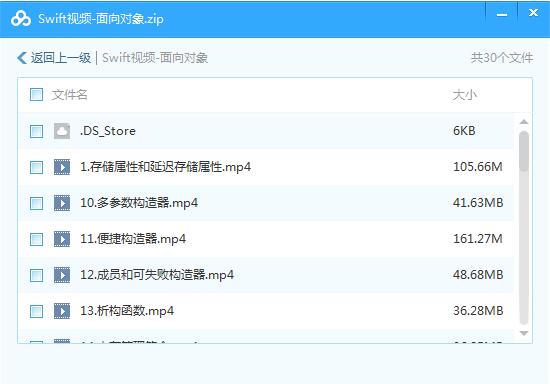Toggle the select-all checkbox beside 文件名

click(x=36, y=94)
